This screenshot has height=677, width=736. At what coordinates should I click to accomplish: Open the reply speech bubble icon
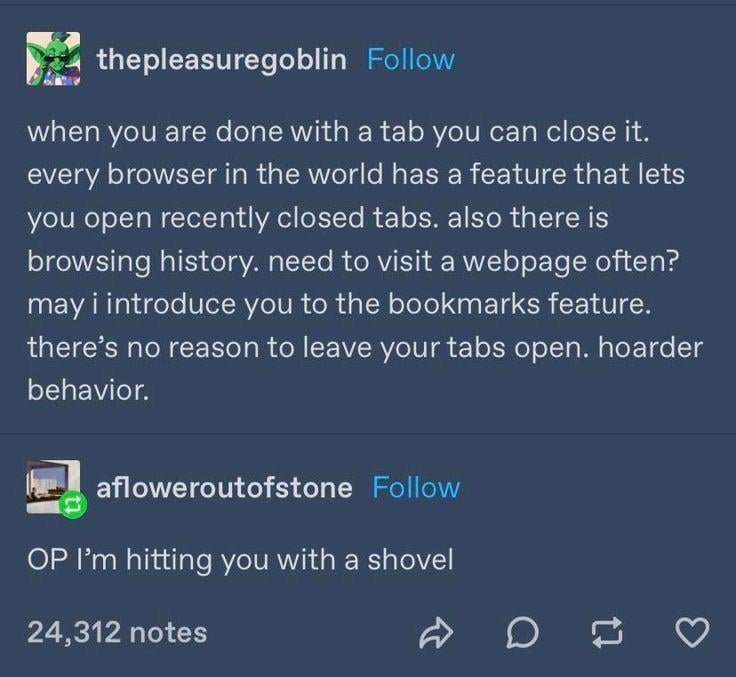523,634
